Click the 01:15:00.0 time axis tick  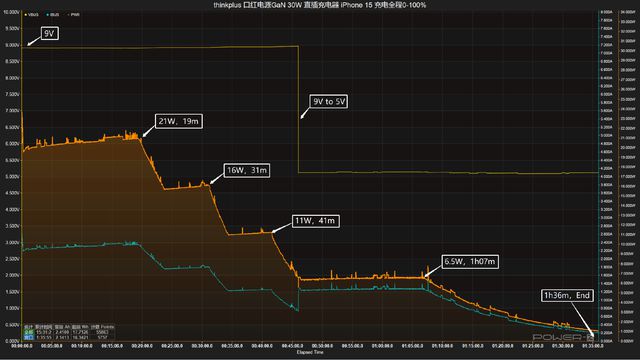(x=473, y=346)
